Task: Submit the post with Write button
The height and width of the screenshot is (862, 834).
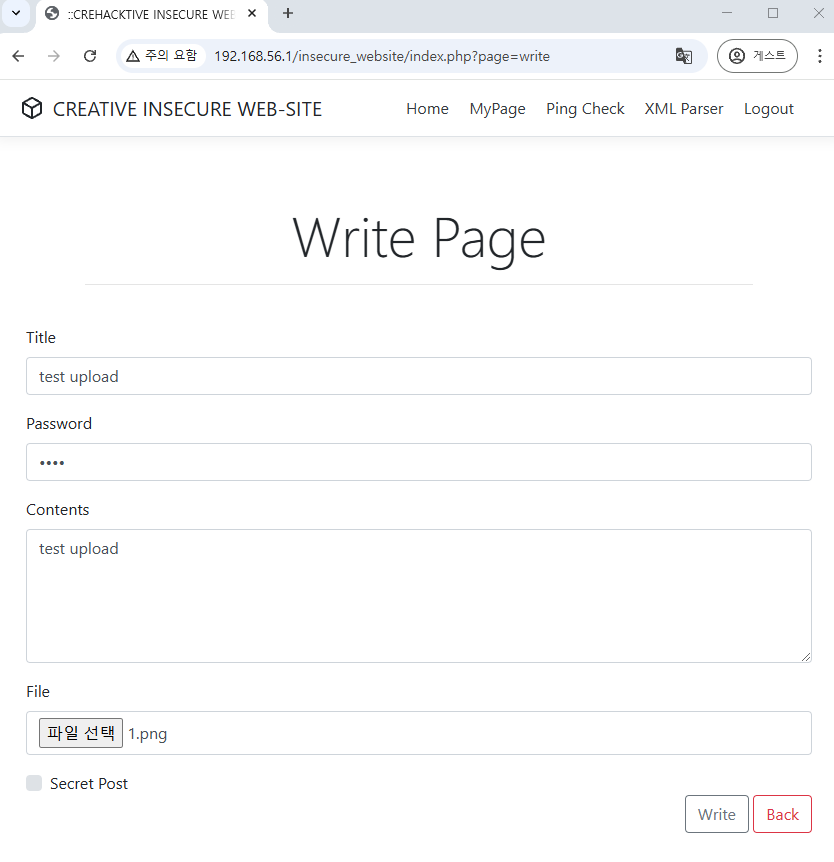Action: pyautogui.click(x=716, y=814)
